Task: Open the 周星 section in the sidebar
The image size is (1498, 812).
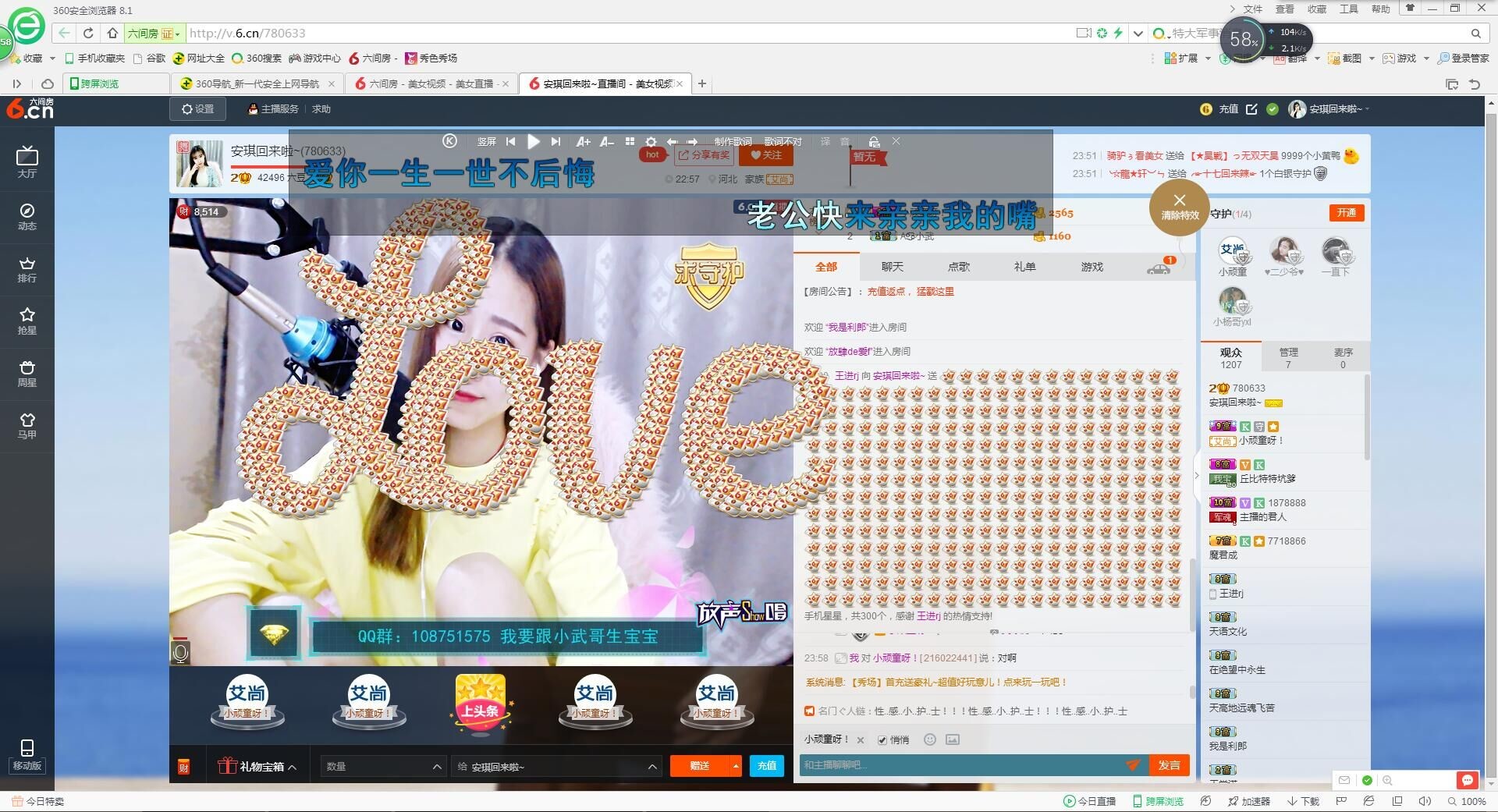Action: tap(27, 374)
